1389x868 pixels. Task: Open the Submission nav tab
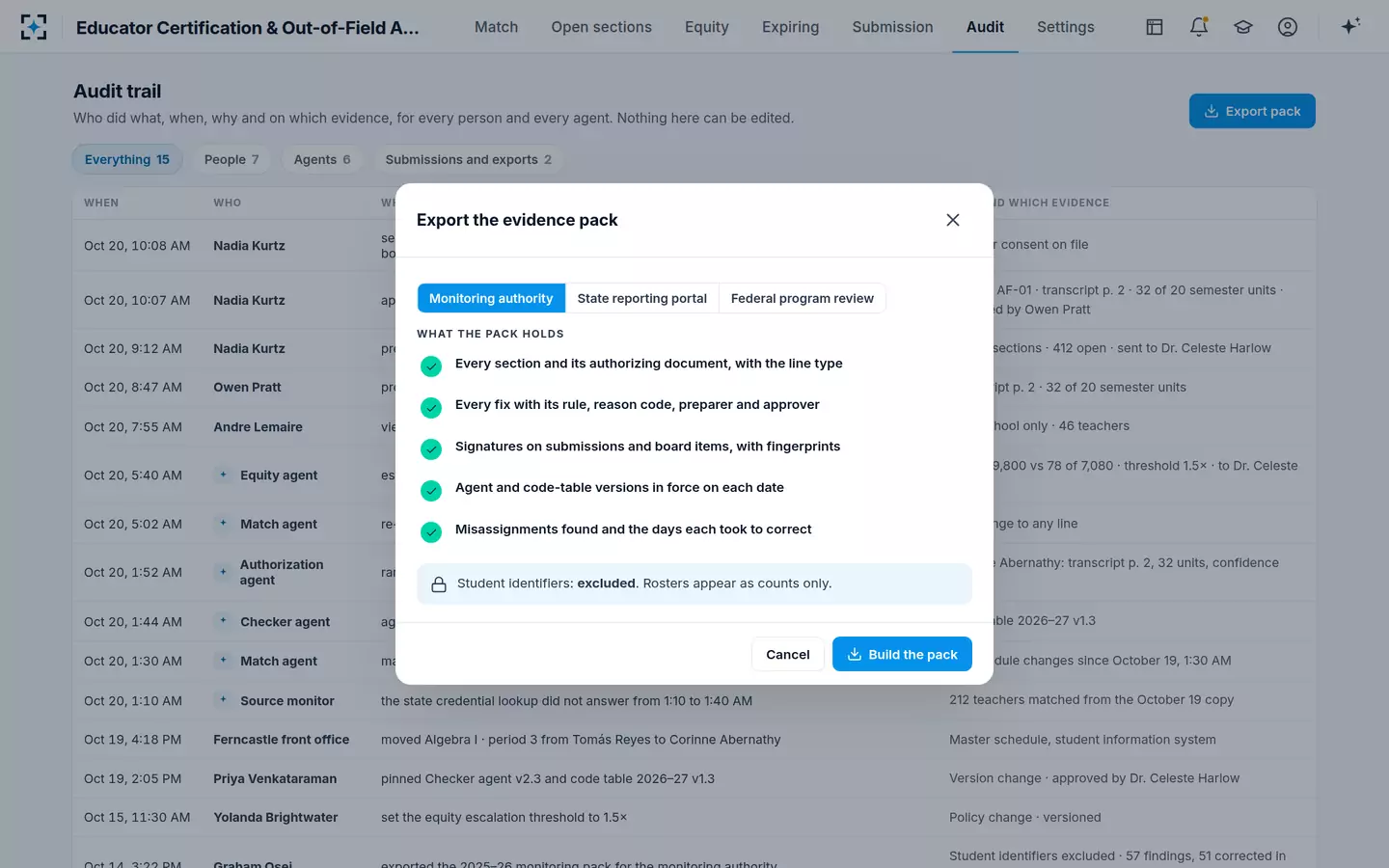[892, 27]
